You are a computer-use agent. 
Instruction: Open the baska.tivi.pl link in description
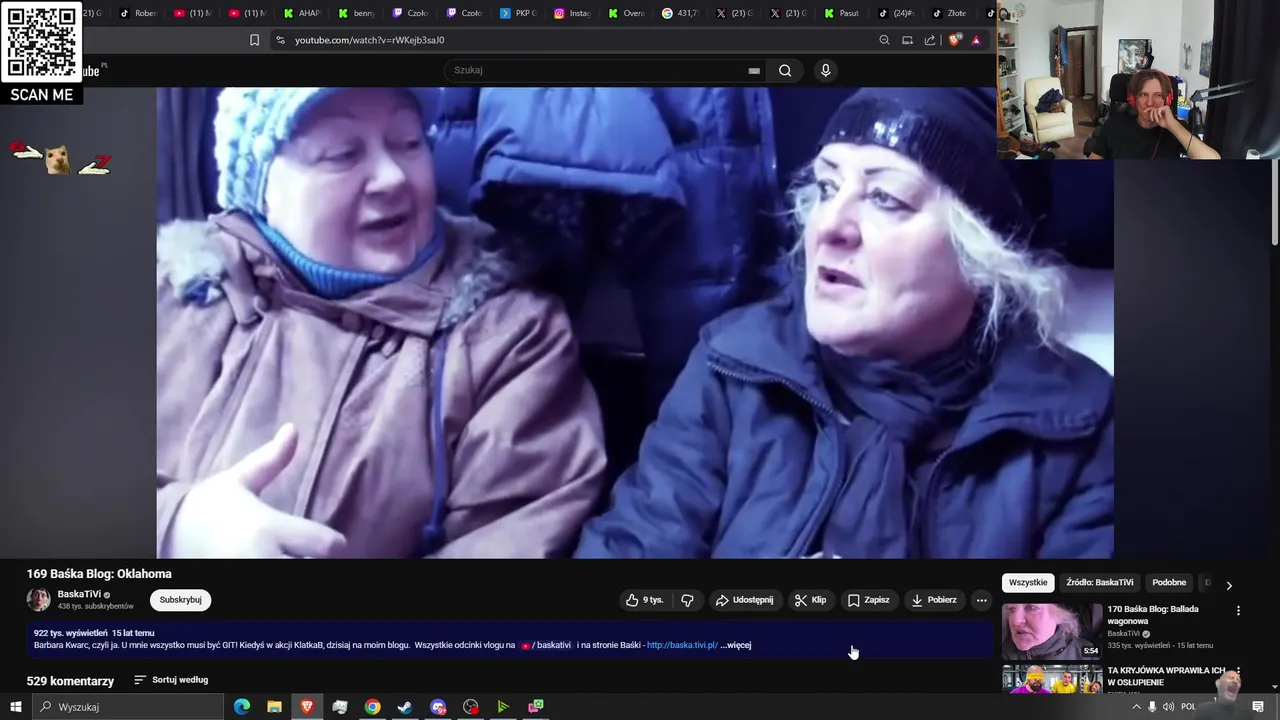click(682, 645)
